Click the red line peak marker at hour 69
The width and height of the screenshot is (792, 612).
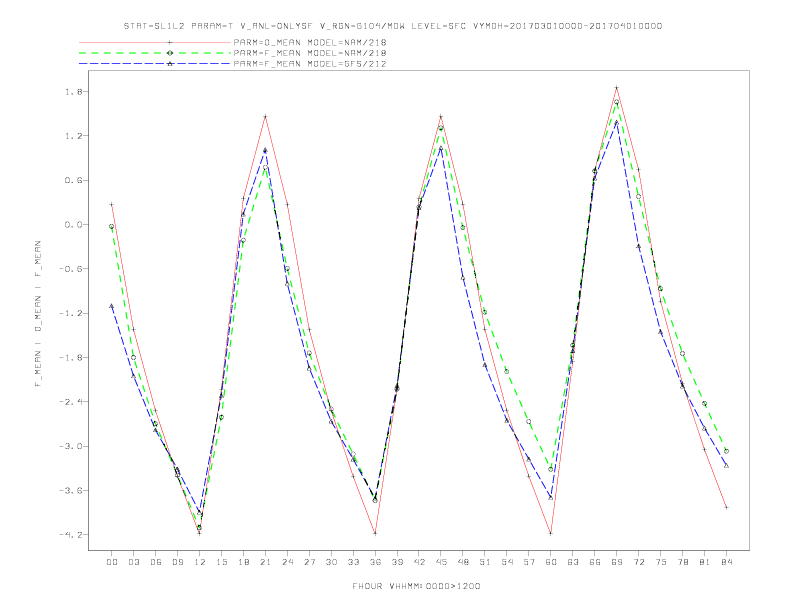617,88
